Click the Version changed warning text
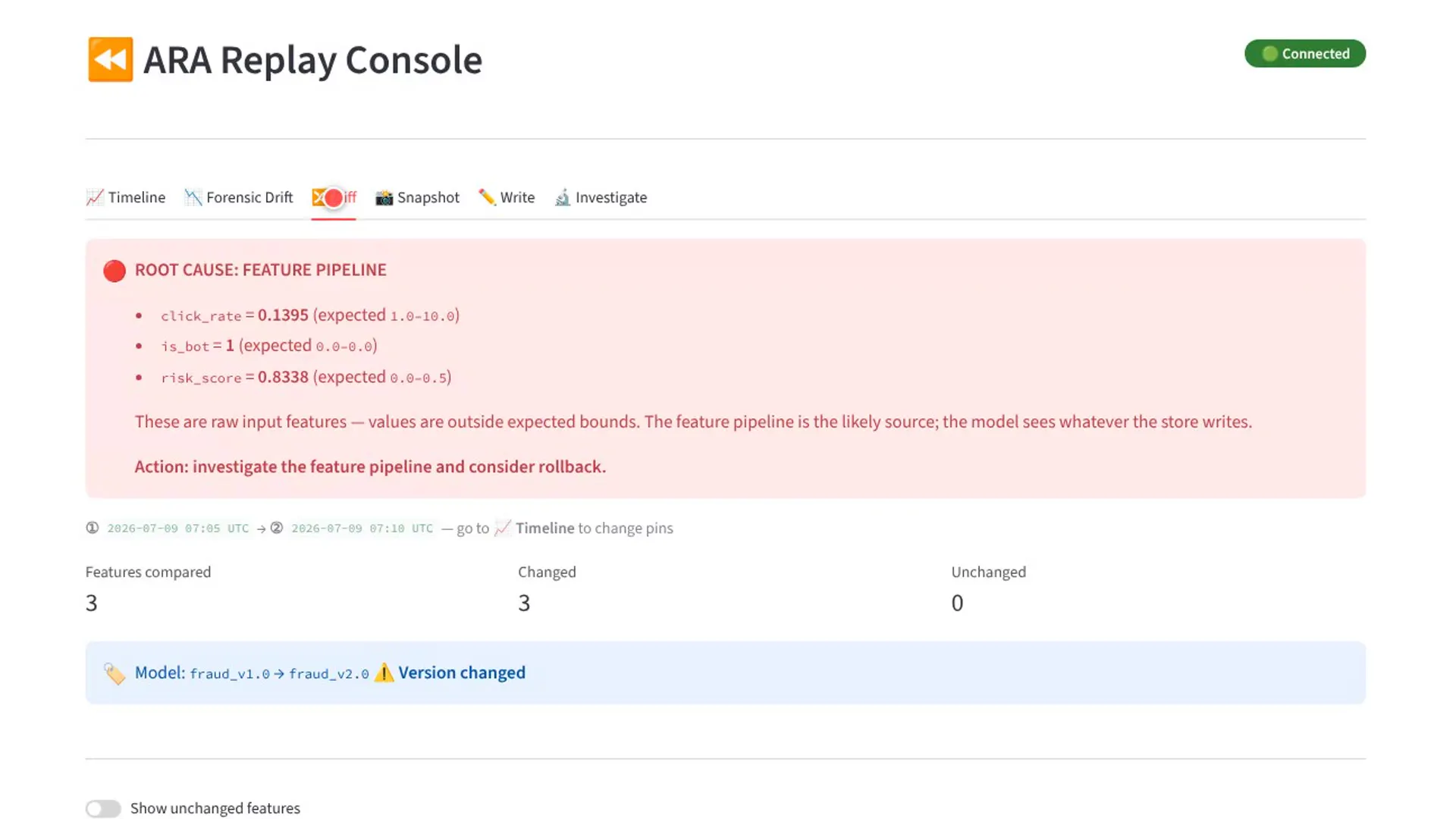The image size is (1456, 819). [x=462, y=673]
